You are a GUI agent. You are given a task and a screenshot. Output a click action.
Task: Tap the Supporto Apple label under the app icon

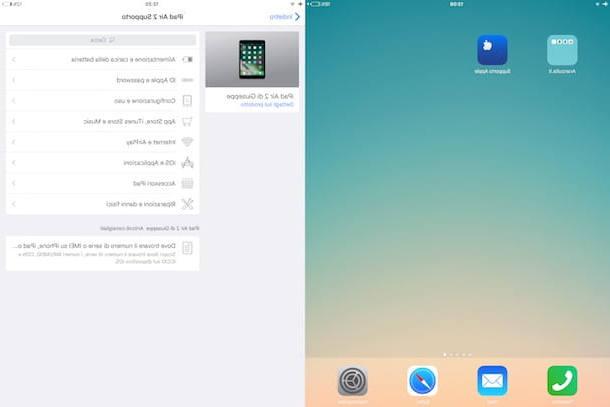[492, 71]
